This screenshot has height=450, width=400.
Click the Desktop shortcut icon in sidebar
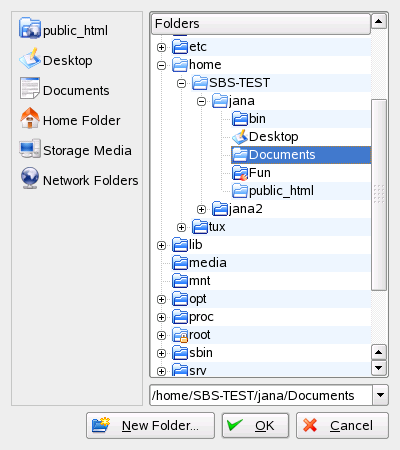tap(30, 59)
